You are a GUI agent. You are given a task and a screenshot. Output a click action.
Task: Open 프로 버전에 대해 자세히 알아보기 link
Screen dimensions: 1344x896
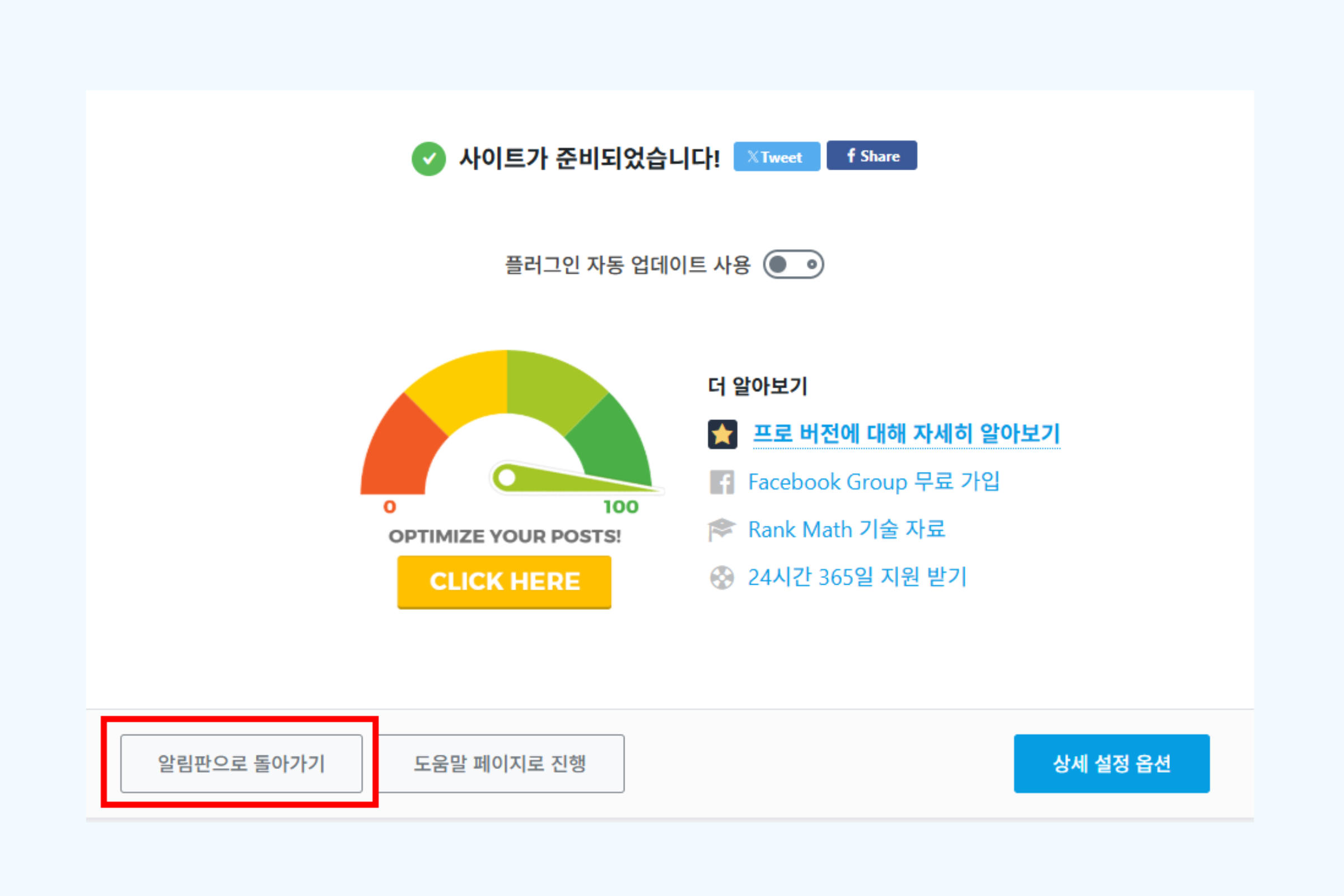tap(906, 433)
